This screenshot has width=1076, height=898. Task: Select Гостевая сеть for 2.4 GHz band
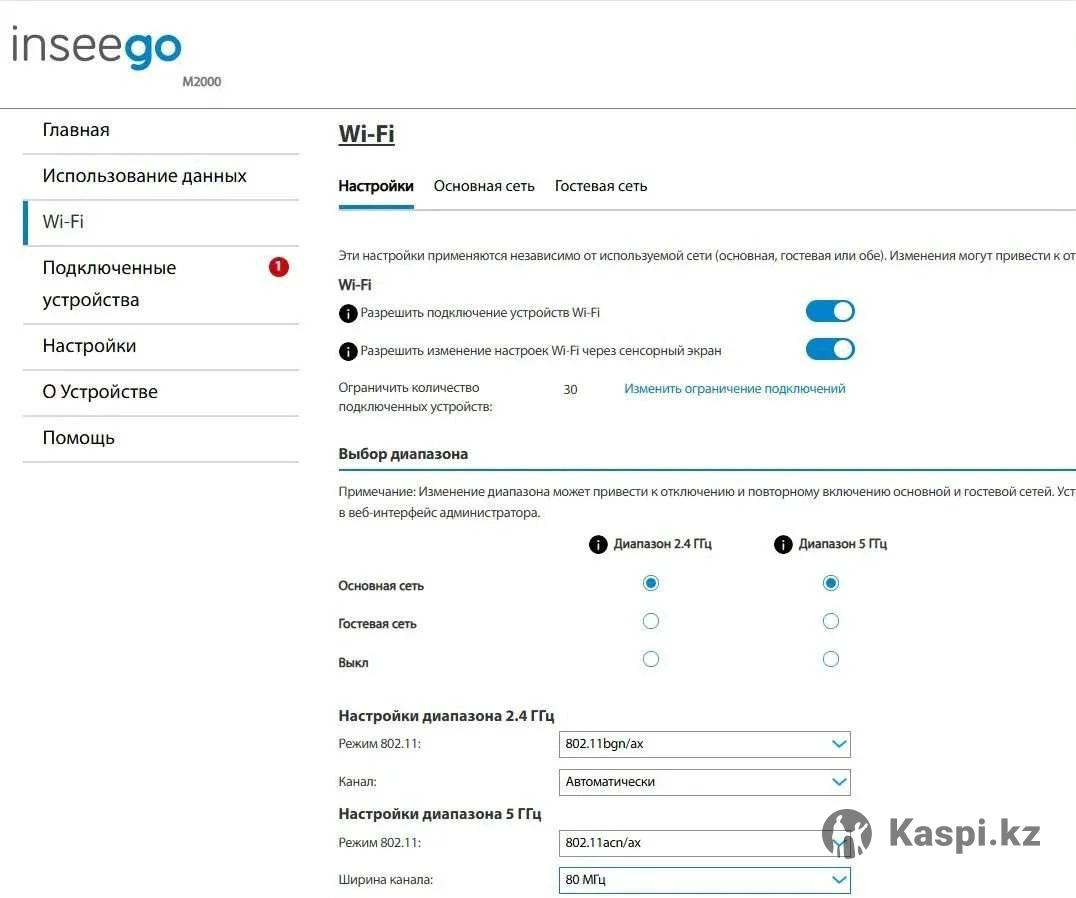point(651,622)
